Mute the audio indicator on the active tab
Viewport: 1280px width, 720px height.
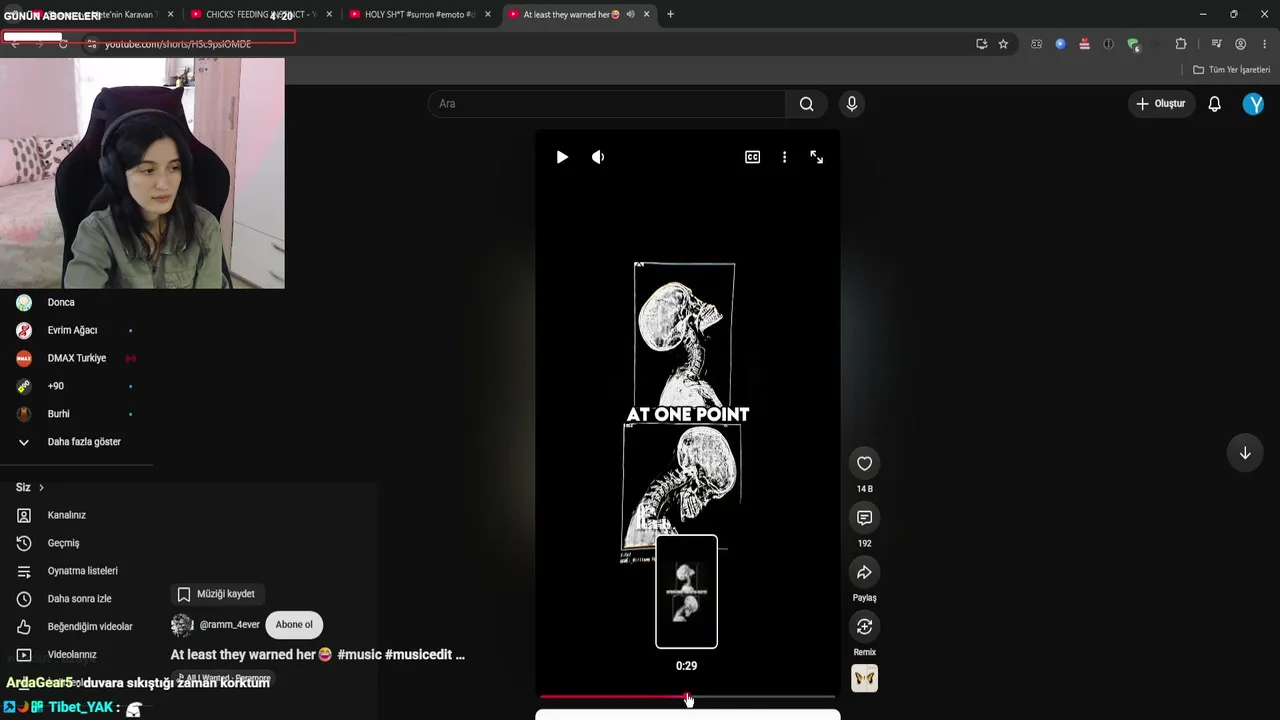click(x=630, y=15)
